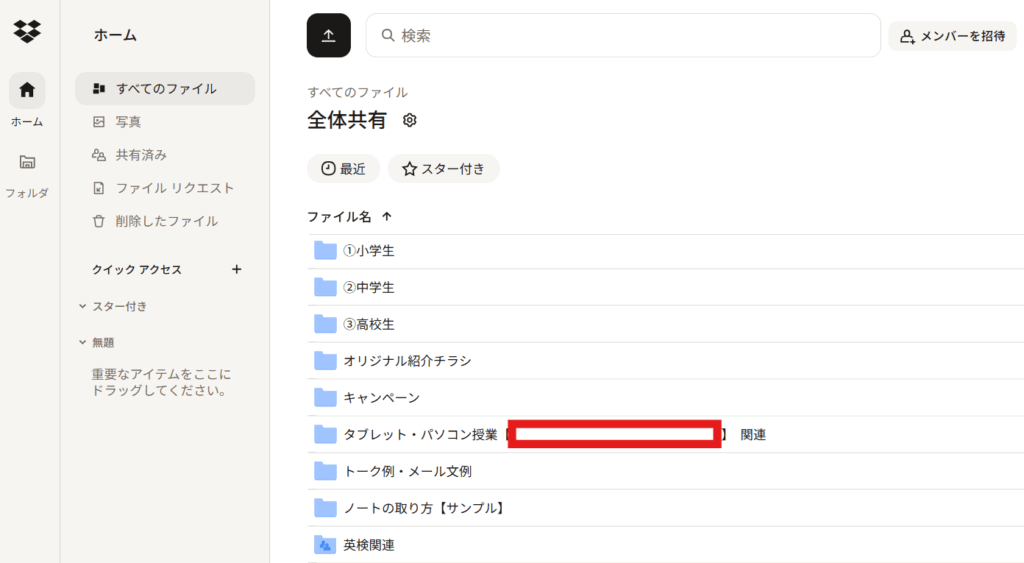
Task: Select すべてのファイル in the sidebar
Action: click(165, 89)
